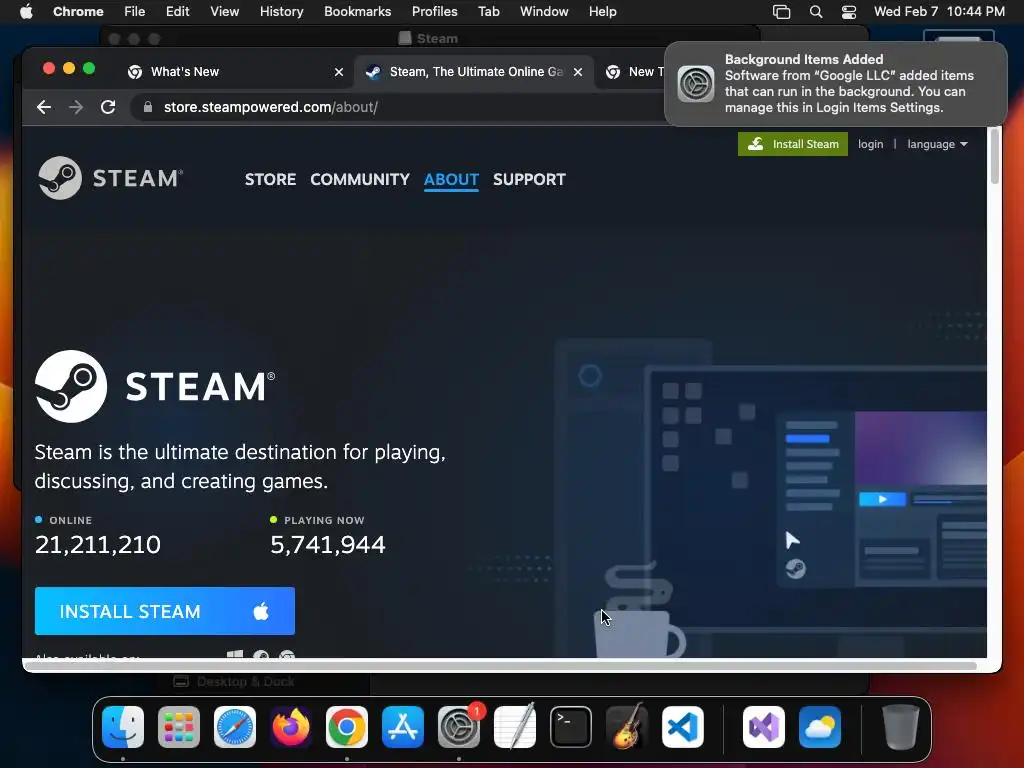Open the COMMUNITY nav link
Viewport: 1024px width, 768px height.
pos(360,180)
